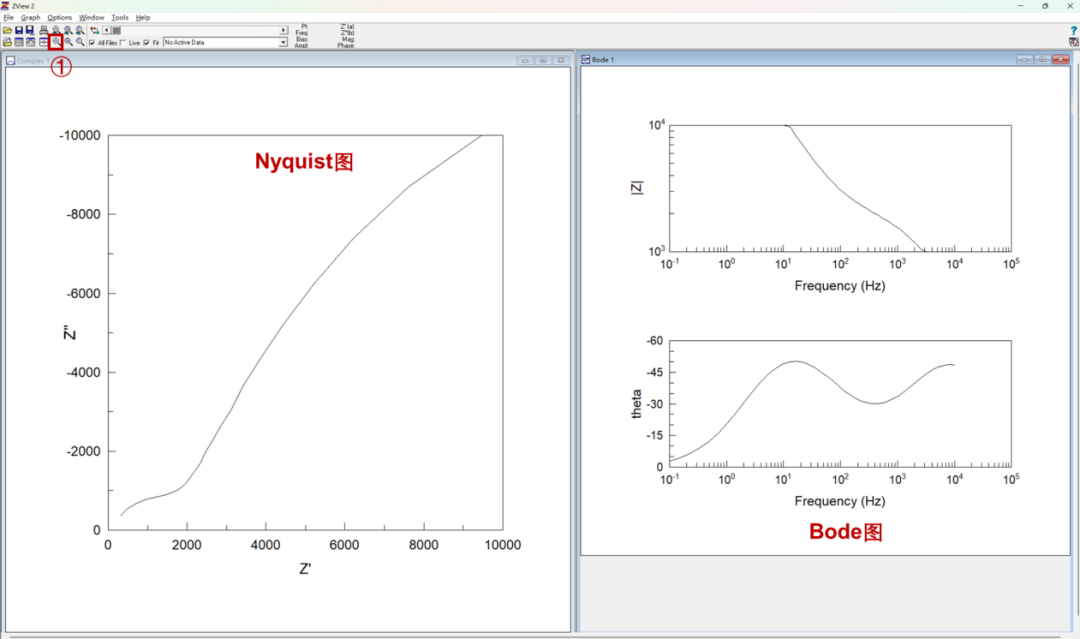Click the first floppy-disk save icon
The height and width of the screenshot is (639, 1080).
[x=19, y=30]
